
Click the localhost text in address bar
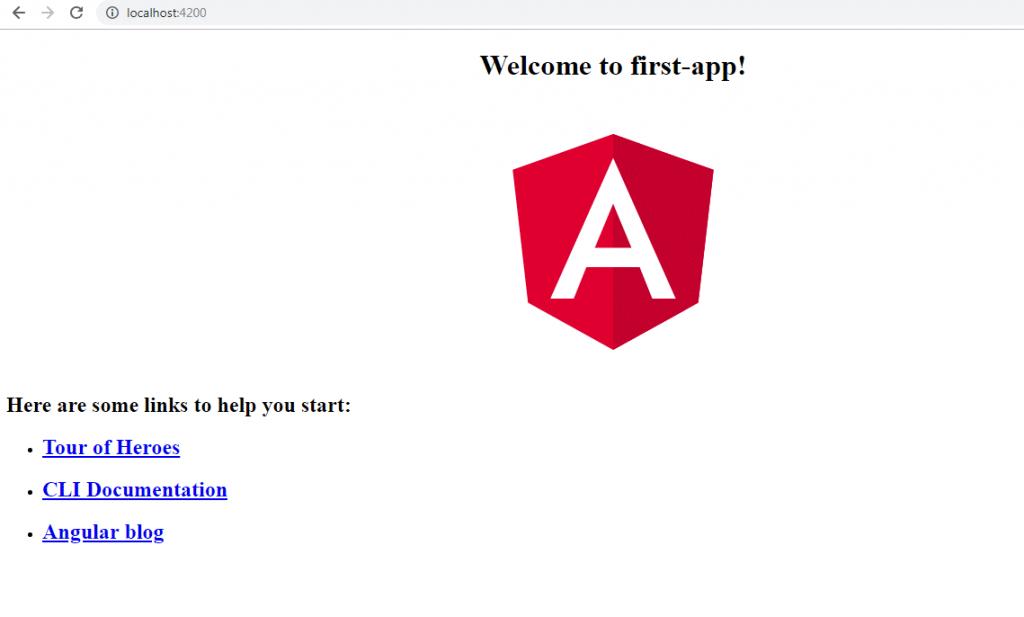tap(152, 13)
